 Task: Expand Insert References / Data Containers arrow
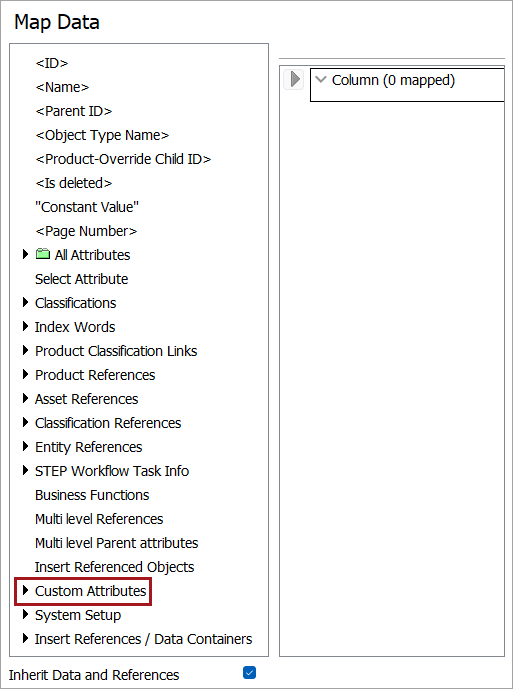[25, 638]
